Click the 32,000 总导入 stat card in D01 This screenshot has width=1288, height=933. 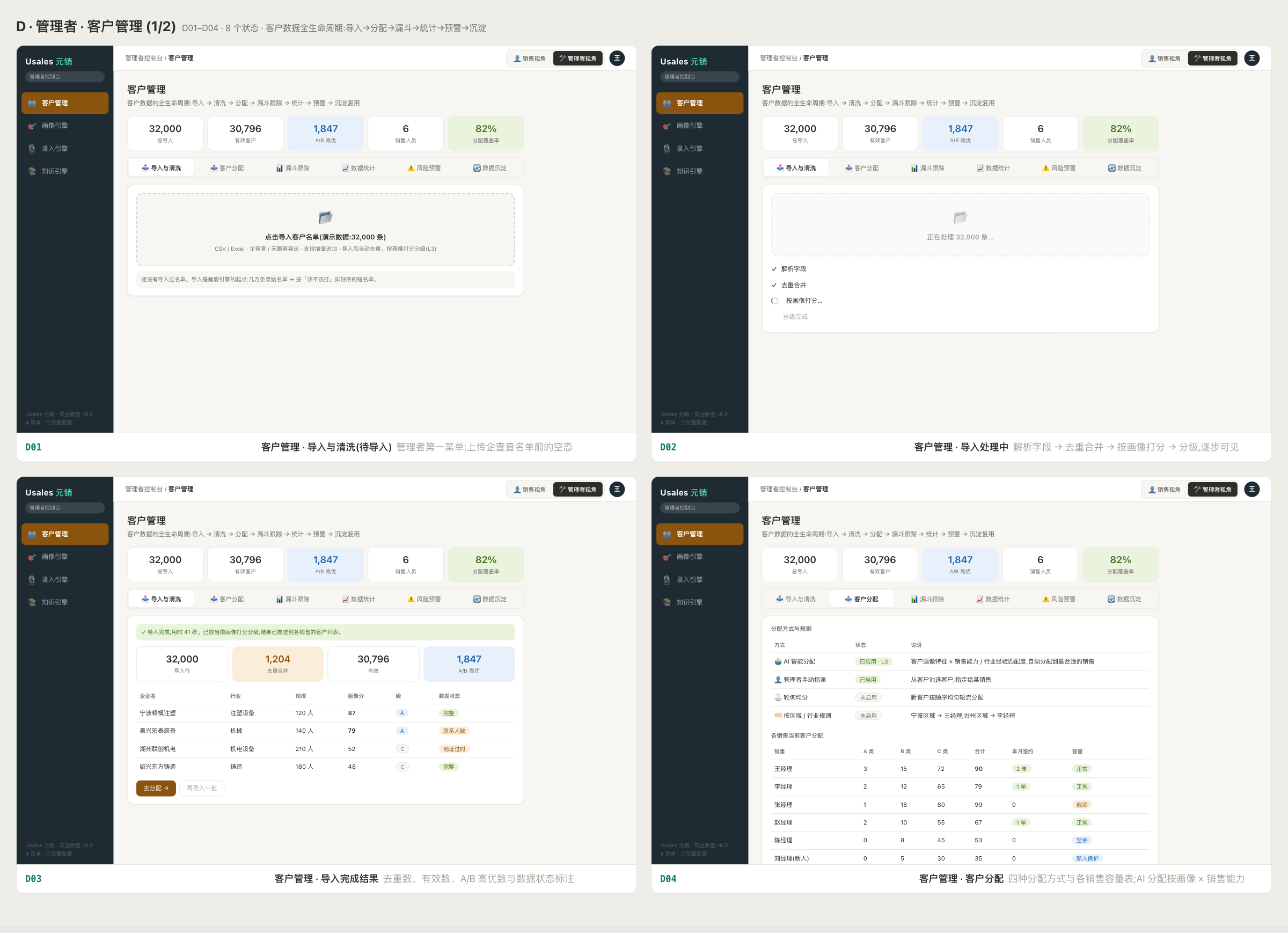click(x=165, y=134)
